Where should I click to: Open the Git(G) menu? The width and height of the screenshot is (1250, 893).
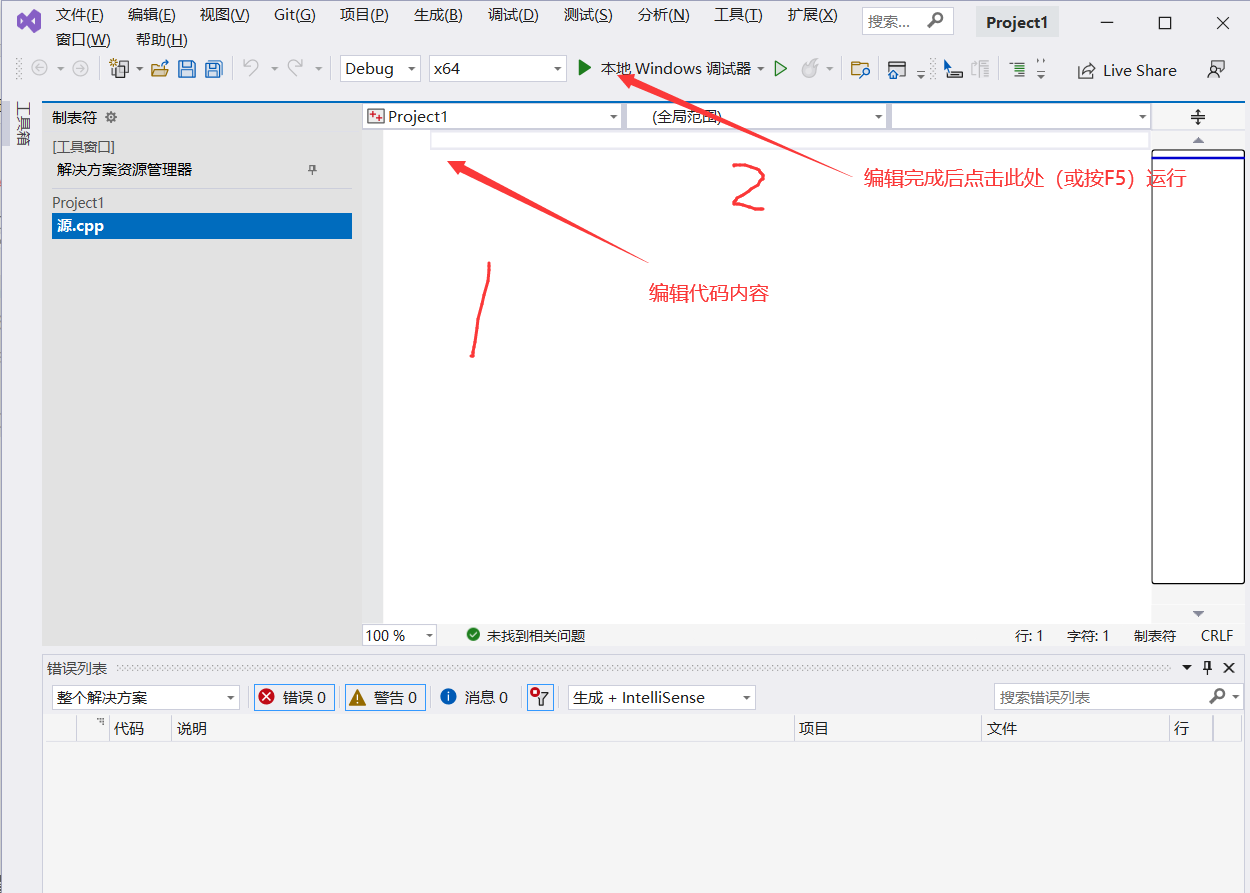(x=295, y=15)
